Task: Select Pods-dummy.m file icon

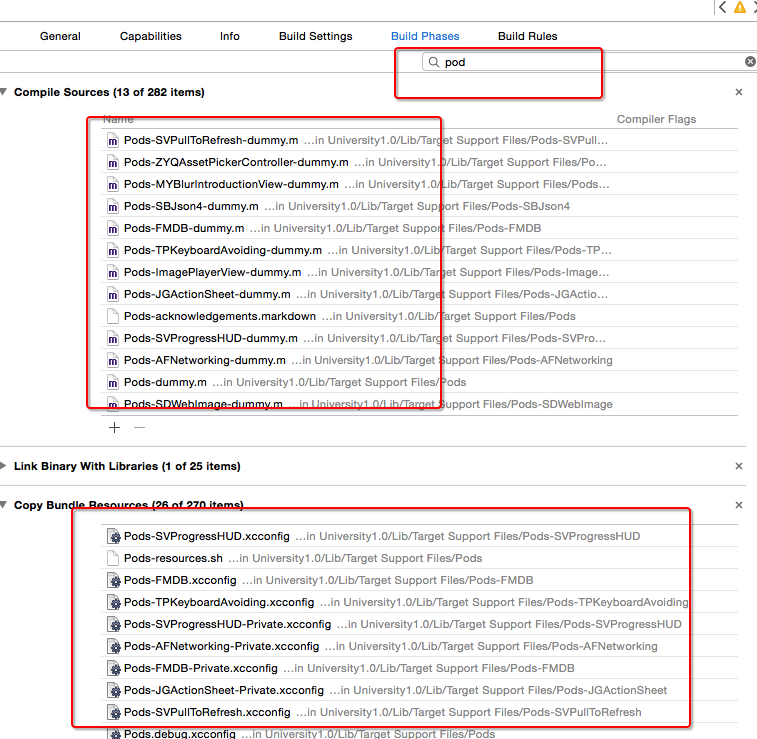Action: [x=112, y=383]
